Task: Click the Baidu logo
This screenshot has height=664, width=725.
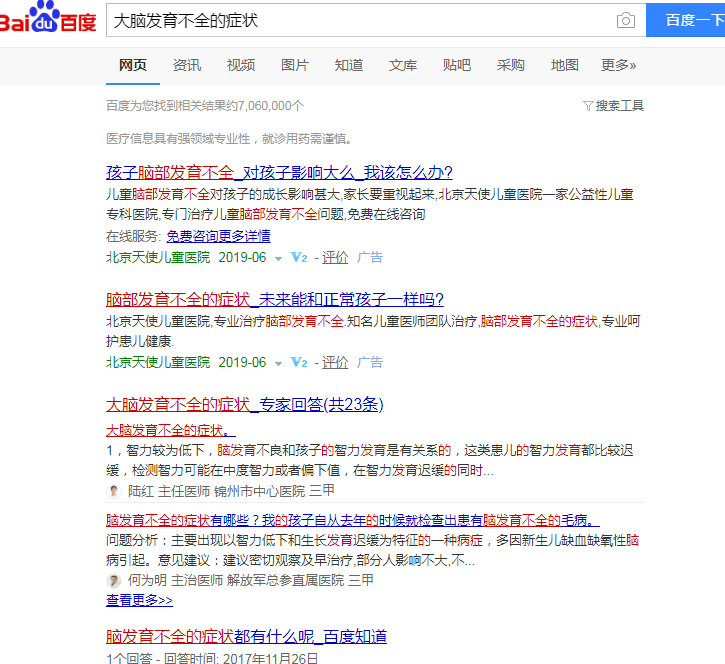Action: (47, 18)
